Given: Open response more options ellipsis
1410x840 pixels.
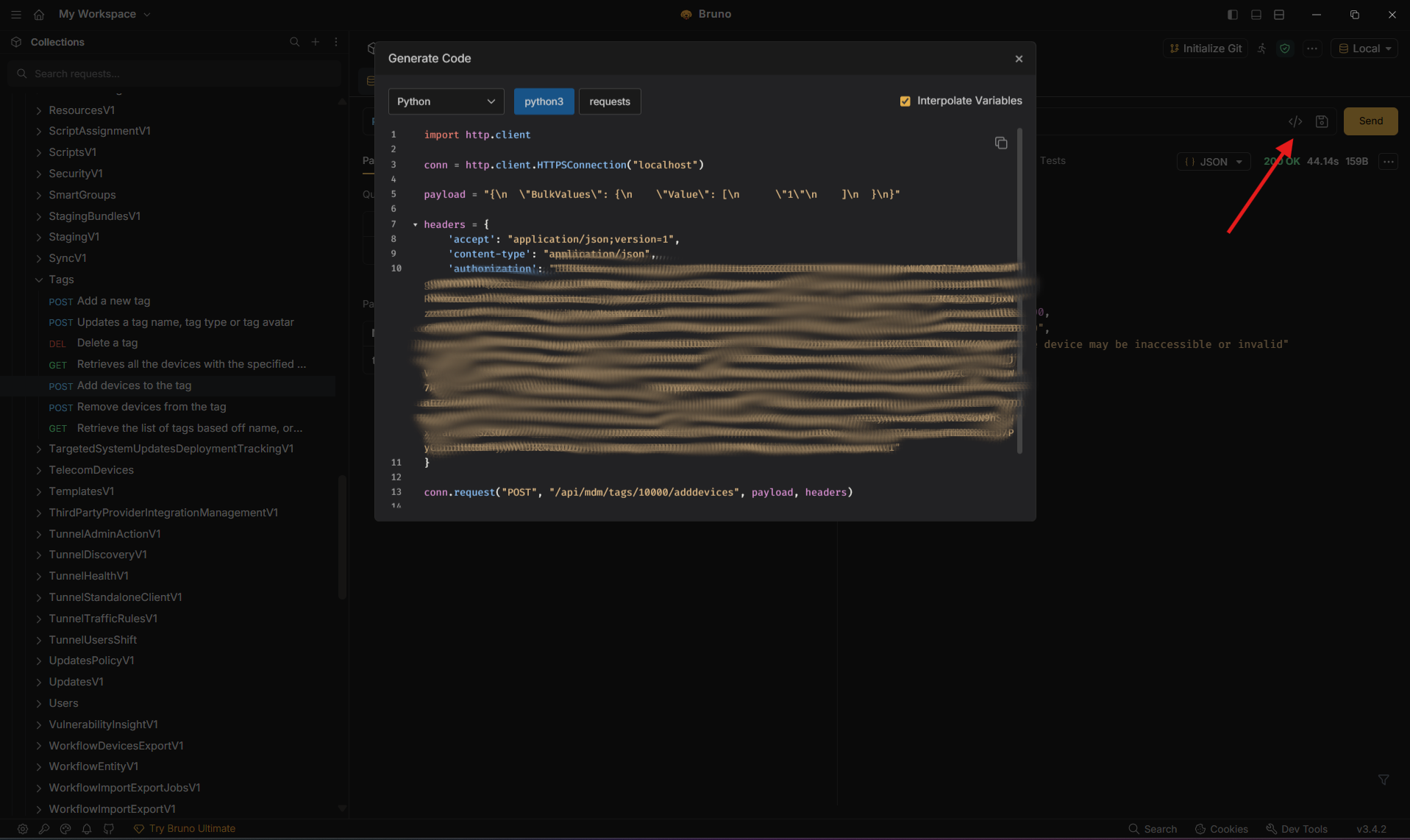Looking at the screenshot, I should pyautogui.click(x=1388, y=162).
